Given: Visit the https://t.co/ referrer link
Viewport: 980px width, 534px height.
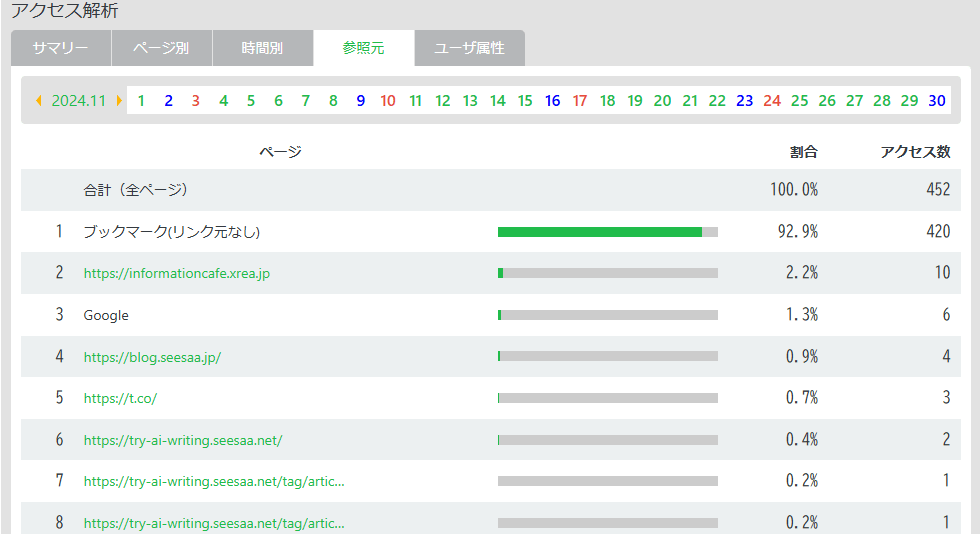Looking at the screenshot, I should pos(120,398).
